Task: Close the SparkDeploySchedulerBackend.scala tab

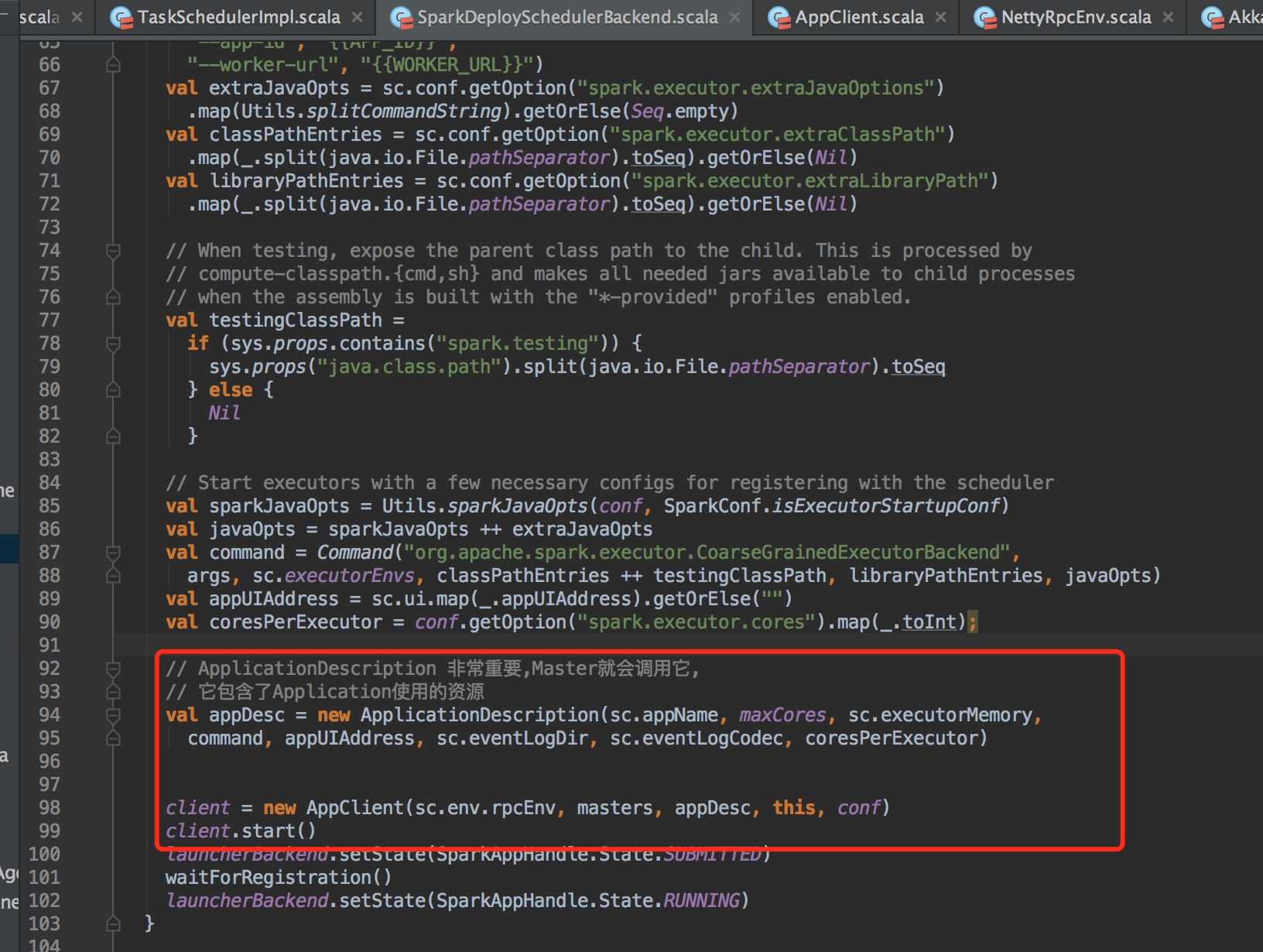Action: click(734, 17)
